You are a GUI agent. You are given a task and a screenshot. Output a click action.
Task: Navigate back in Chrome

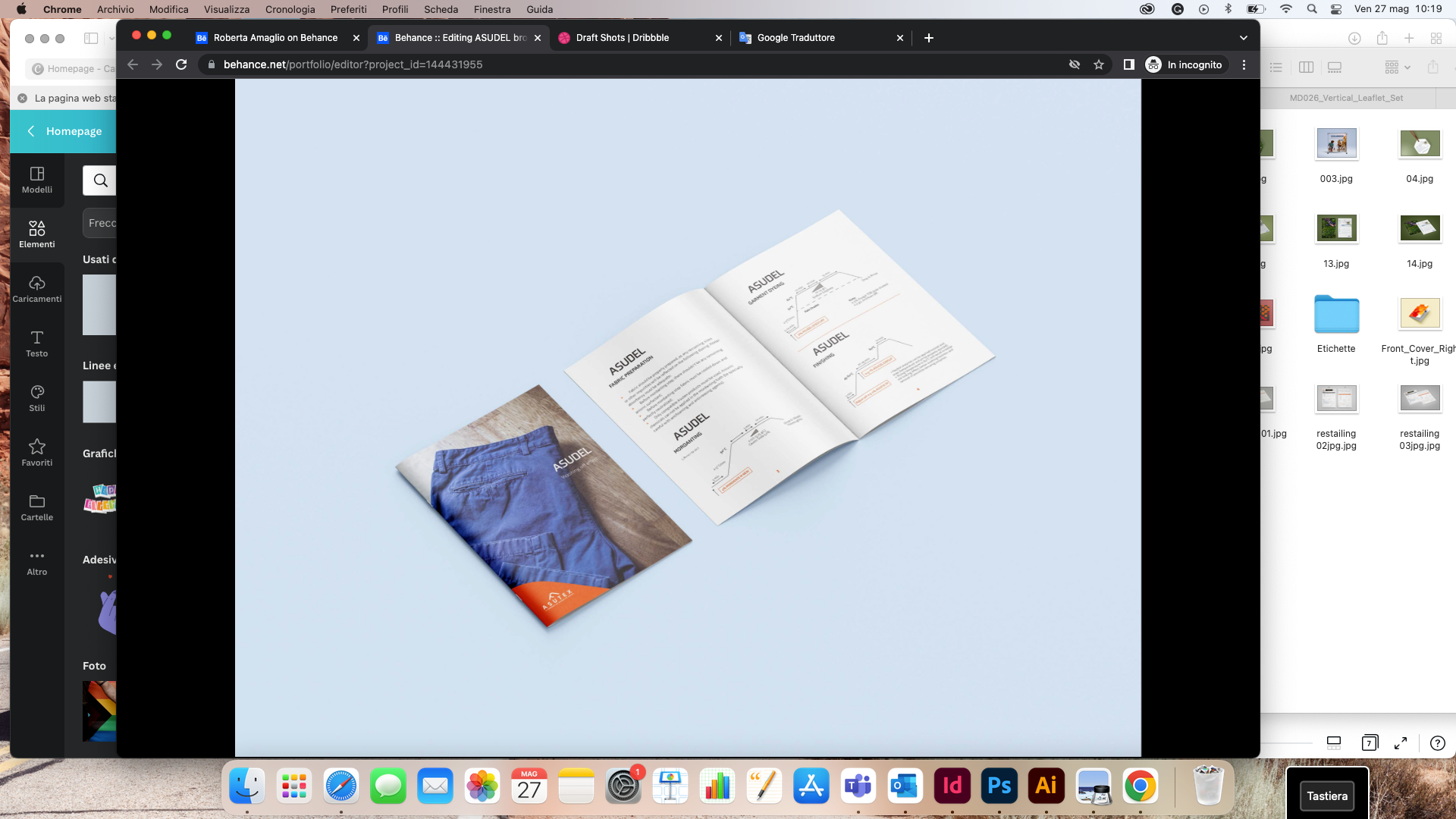coord(133,64)
